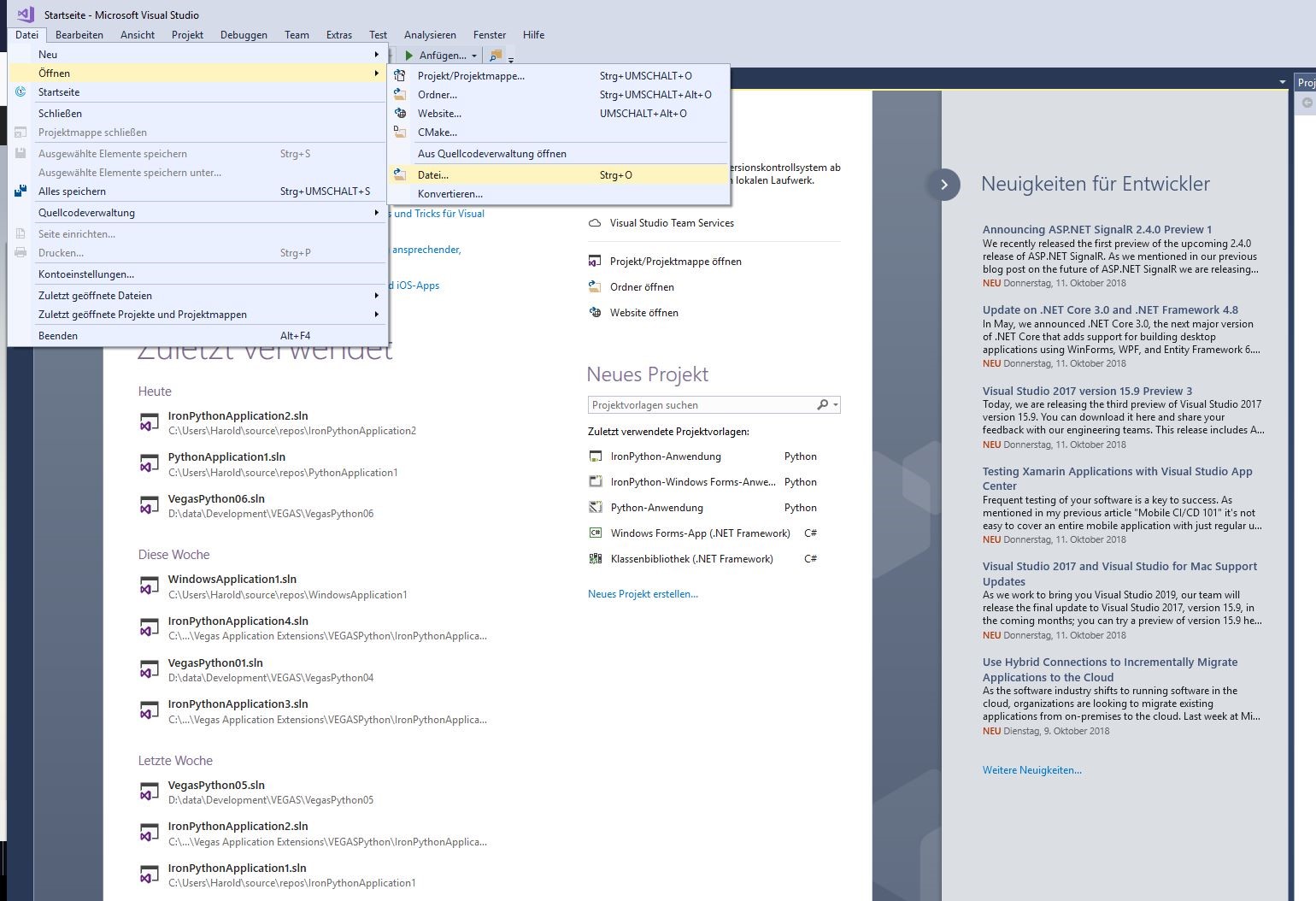This screenshot has height=901, width=1316.
Task: Click the IronPythonApplication2.sln solution icon under Heute
Action: [150, 422]
